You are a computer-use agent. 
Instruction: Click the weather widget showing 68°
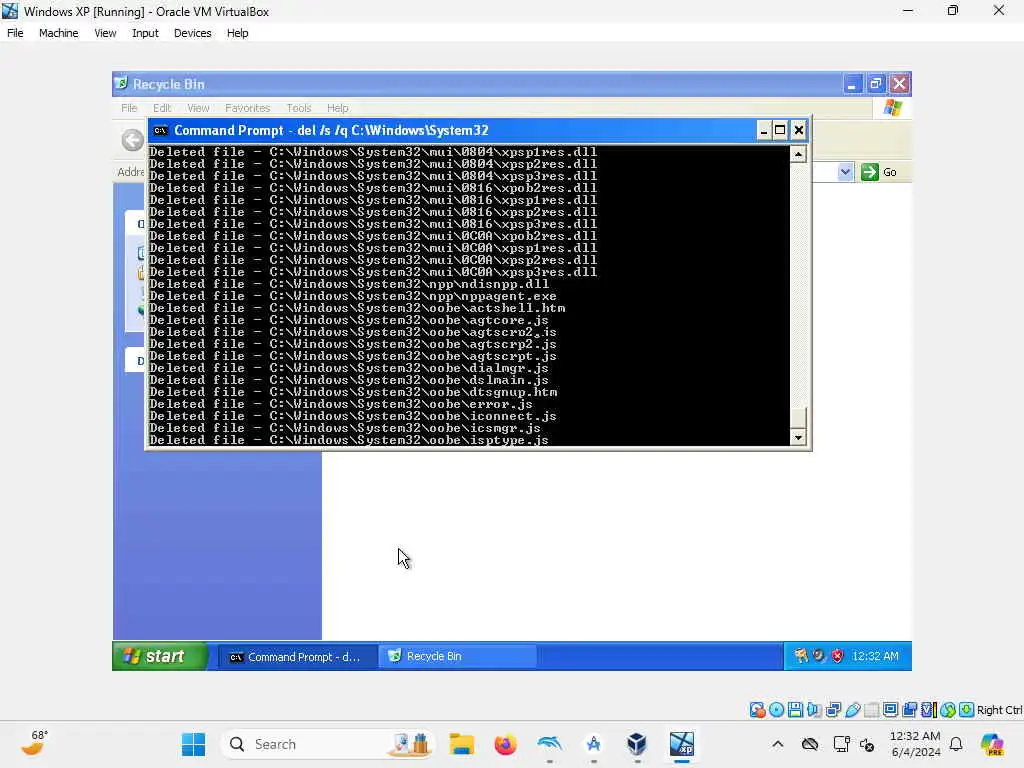(x=34, y=743)
